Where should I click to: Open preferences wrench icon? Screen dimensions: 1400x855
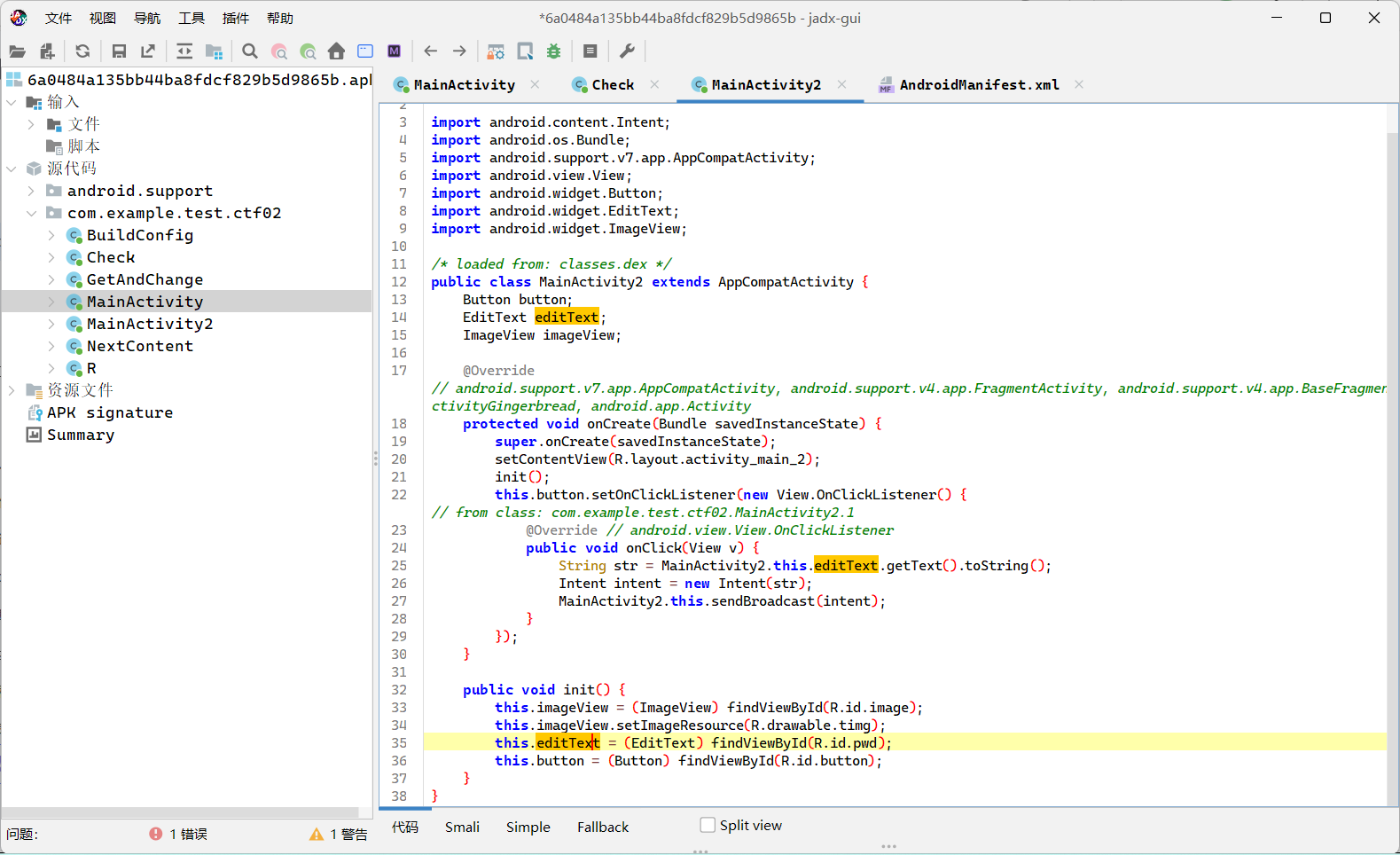(x=627, y=51)
